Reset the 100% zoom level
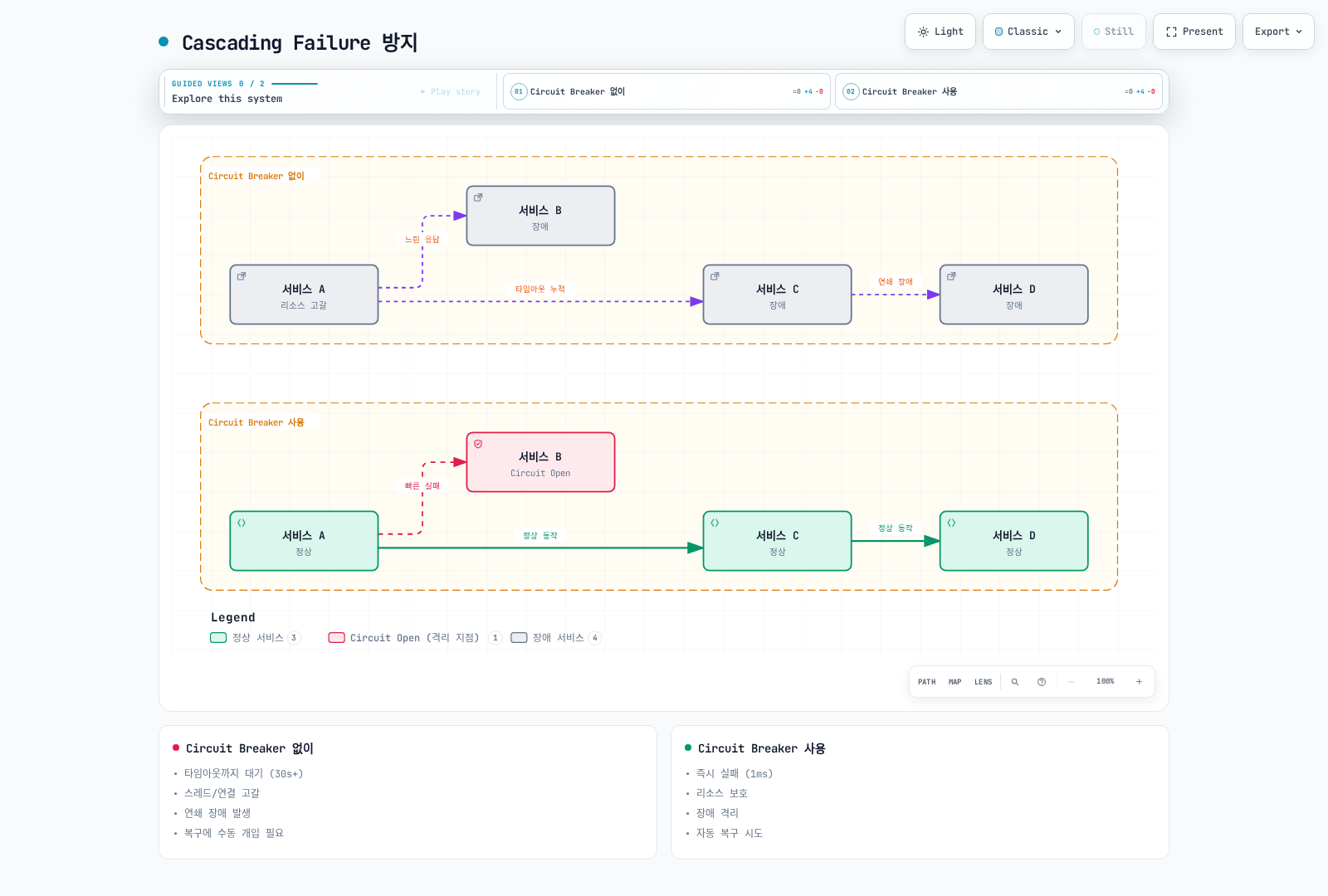The image size is (1328, 896). click(x=1105, y=681)
